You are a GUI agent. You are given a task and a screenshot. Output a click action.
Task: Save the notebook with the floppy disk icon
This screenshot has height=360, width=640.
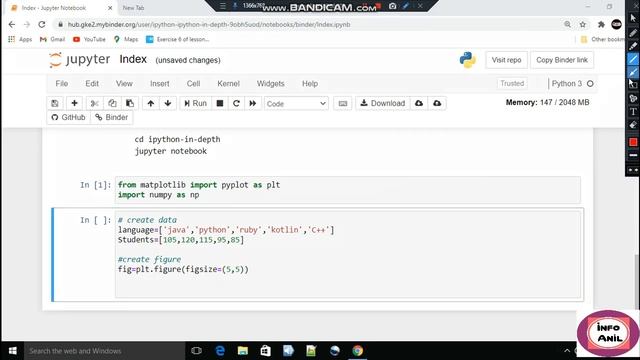55,103
